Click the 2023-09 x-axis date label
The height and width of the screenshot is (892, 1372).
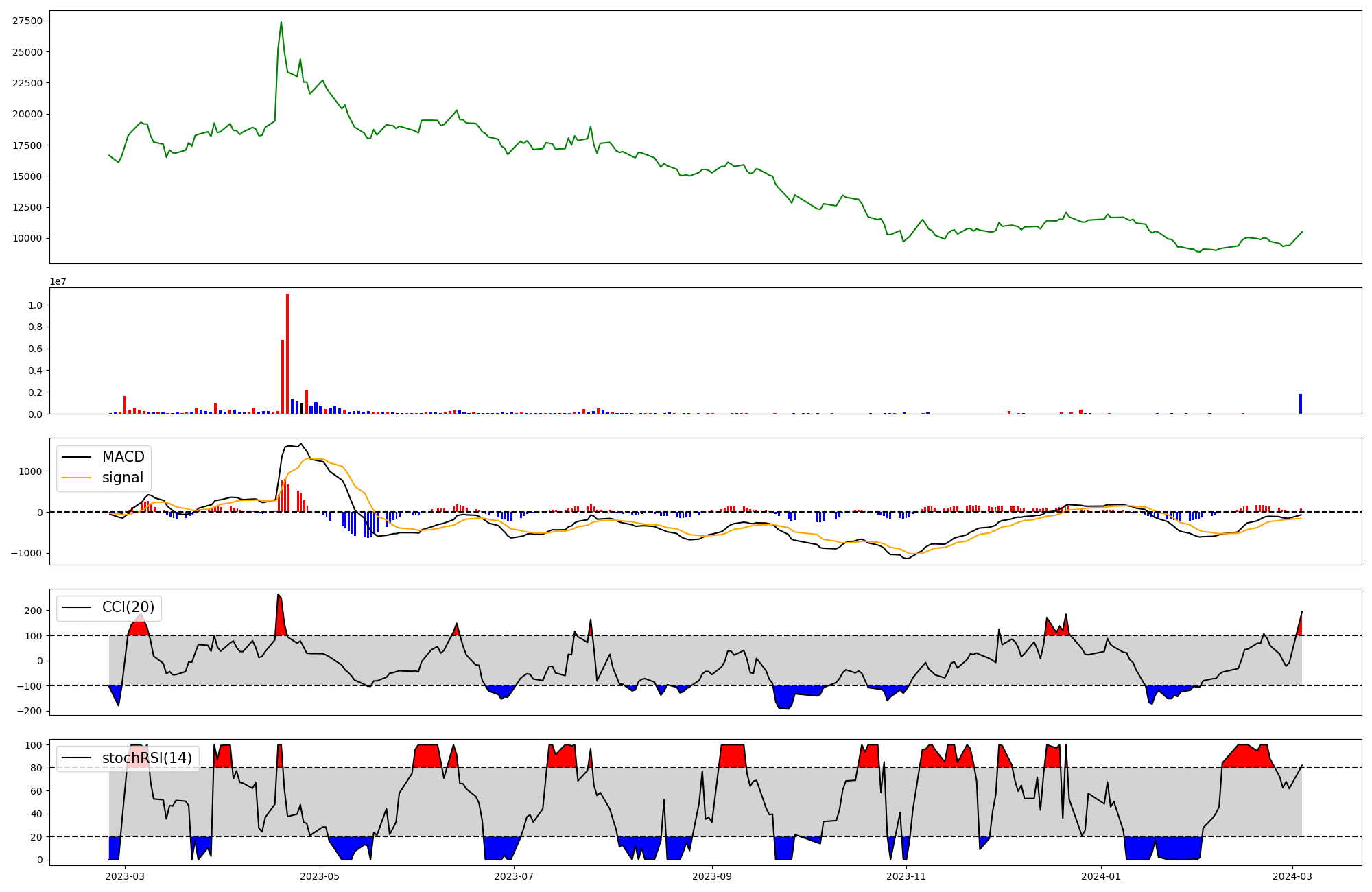coord(712,876)
